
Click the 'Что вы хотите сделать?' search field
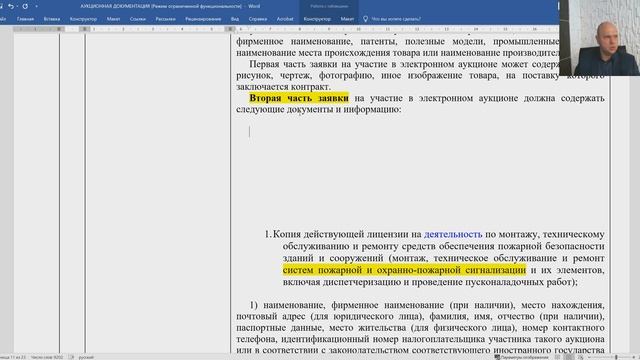pyautogui.click(x=396, y=19)
